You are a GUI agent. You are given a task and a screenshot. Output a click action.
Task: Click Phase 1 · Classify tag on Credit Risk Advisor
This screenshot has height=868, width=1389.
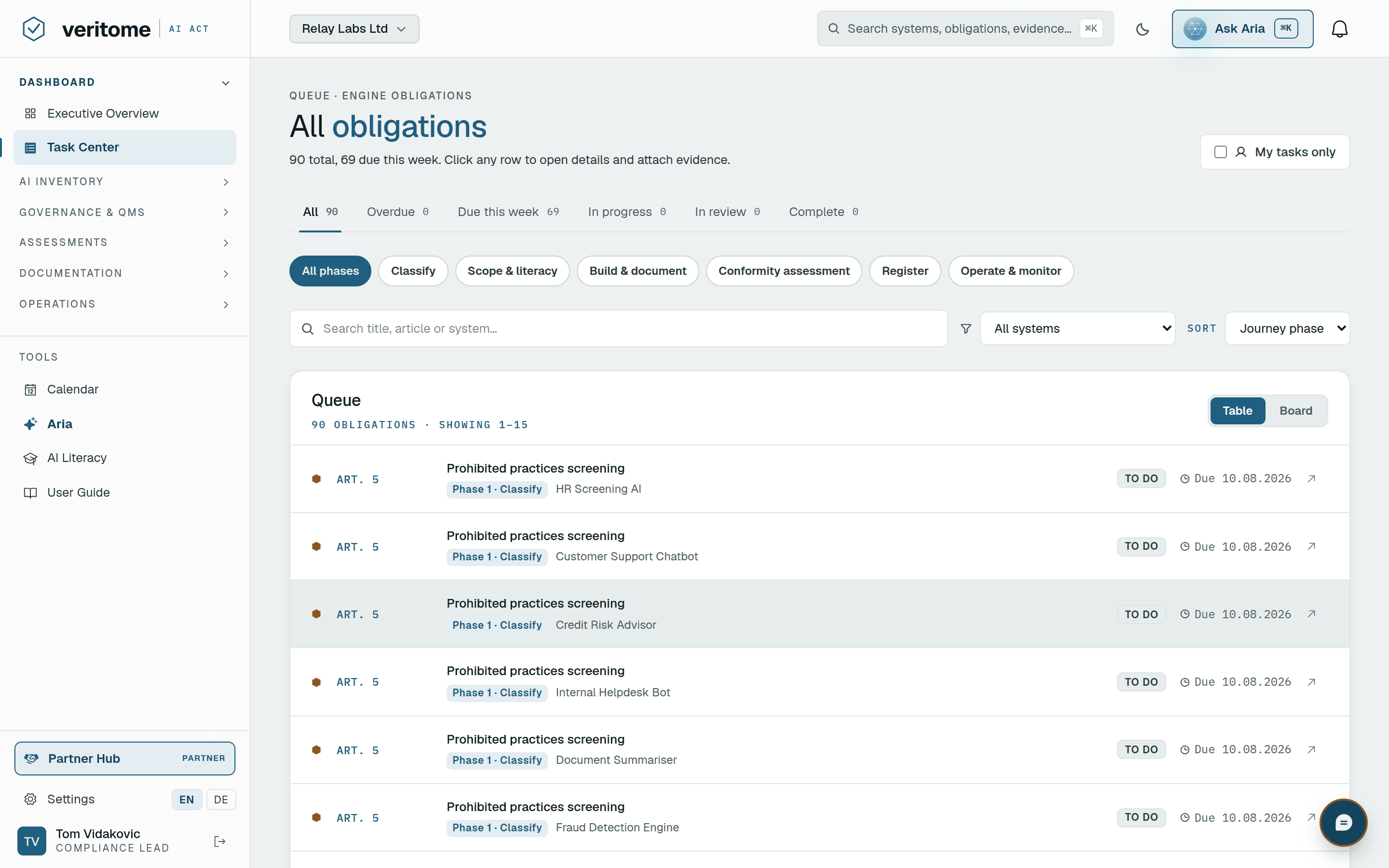point(496,625)
